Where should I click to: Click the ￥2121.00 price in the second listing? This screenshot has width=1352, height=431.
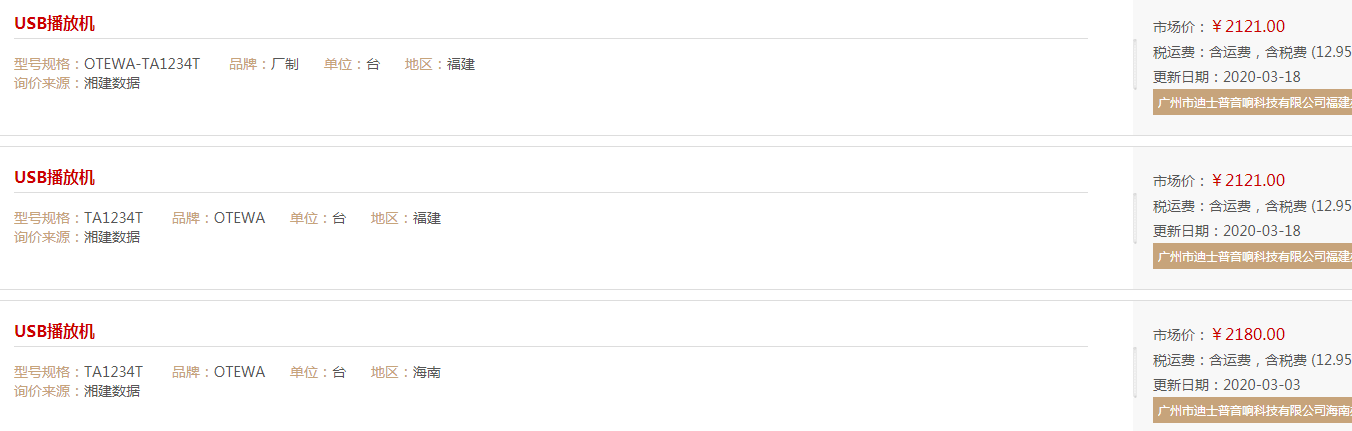point(1248,181)
